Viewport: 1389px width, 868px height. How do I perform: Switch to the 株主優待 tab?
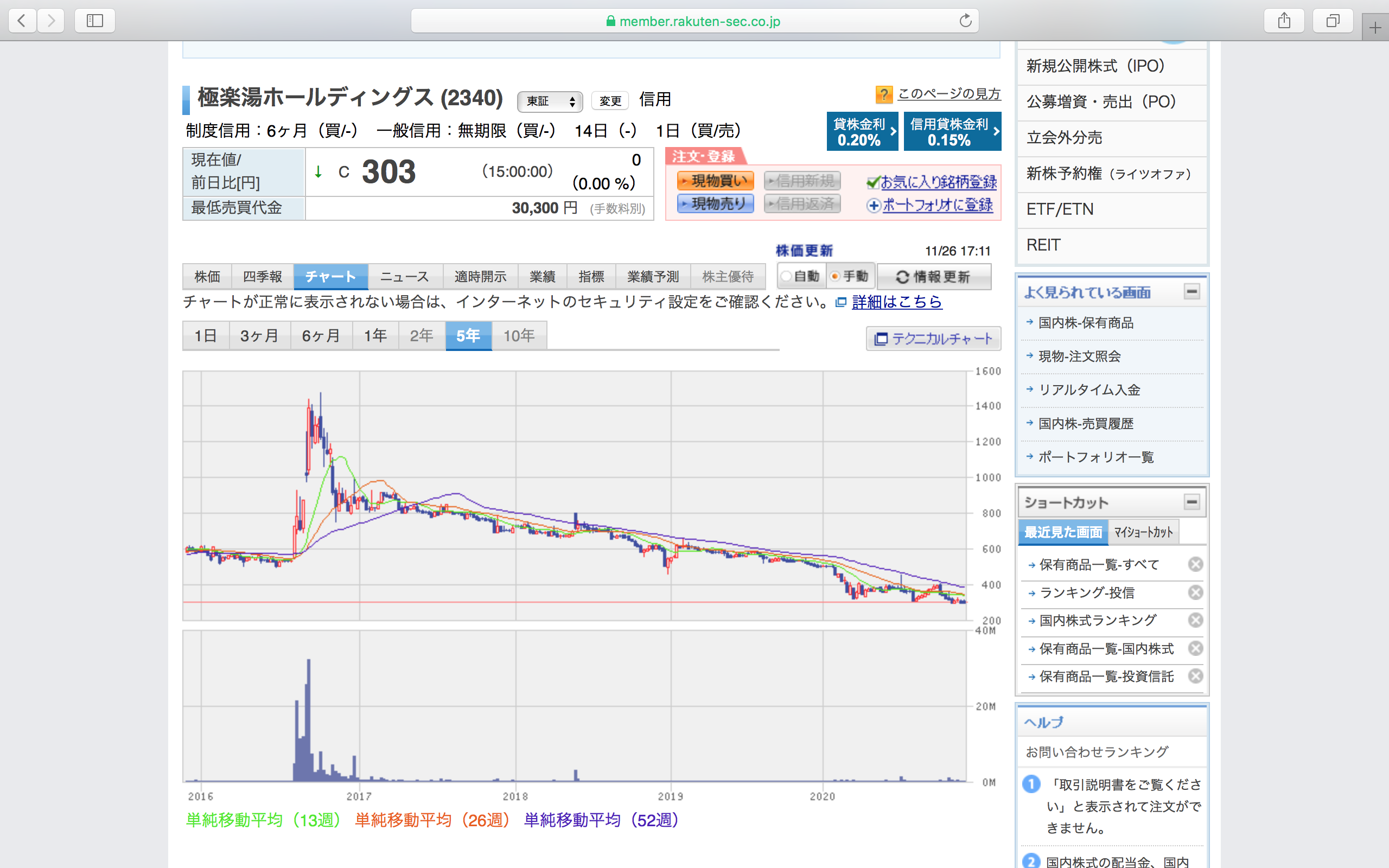[x=728, y=277]
